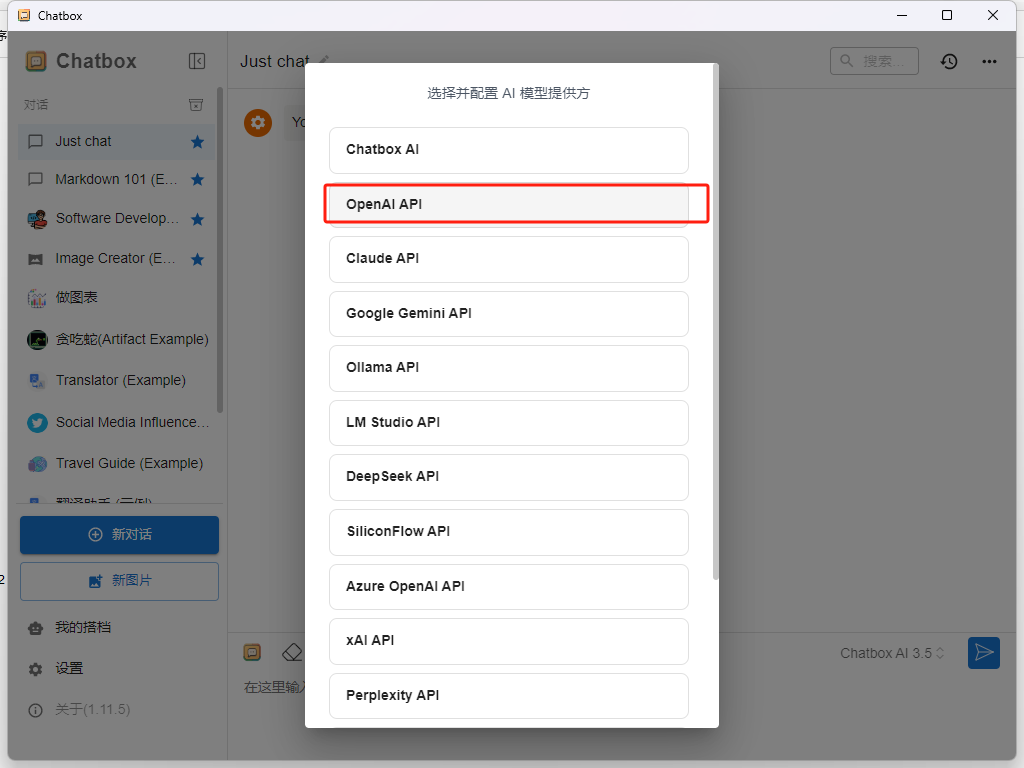The image size is (1024, 768).
Task: Click the settings gear icon in sidebar
Action: (x=35, y=669)
